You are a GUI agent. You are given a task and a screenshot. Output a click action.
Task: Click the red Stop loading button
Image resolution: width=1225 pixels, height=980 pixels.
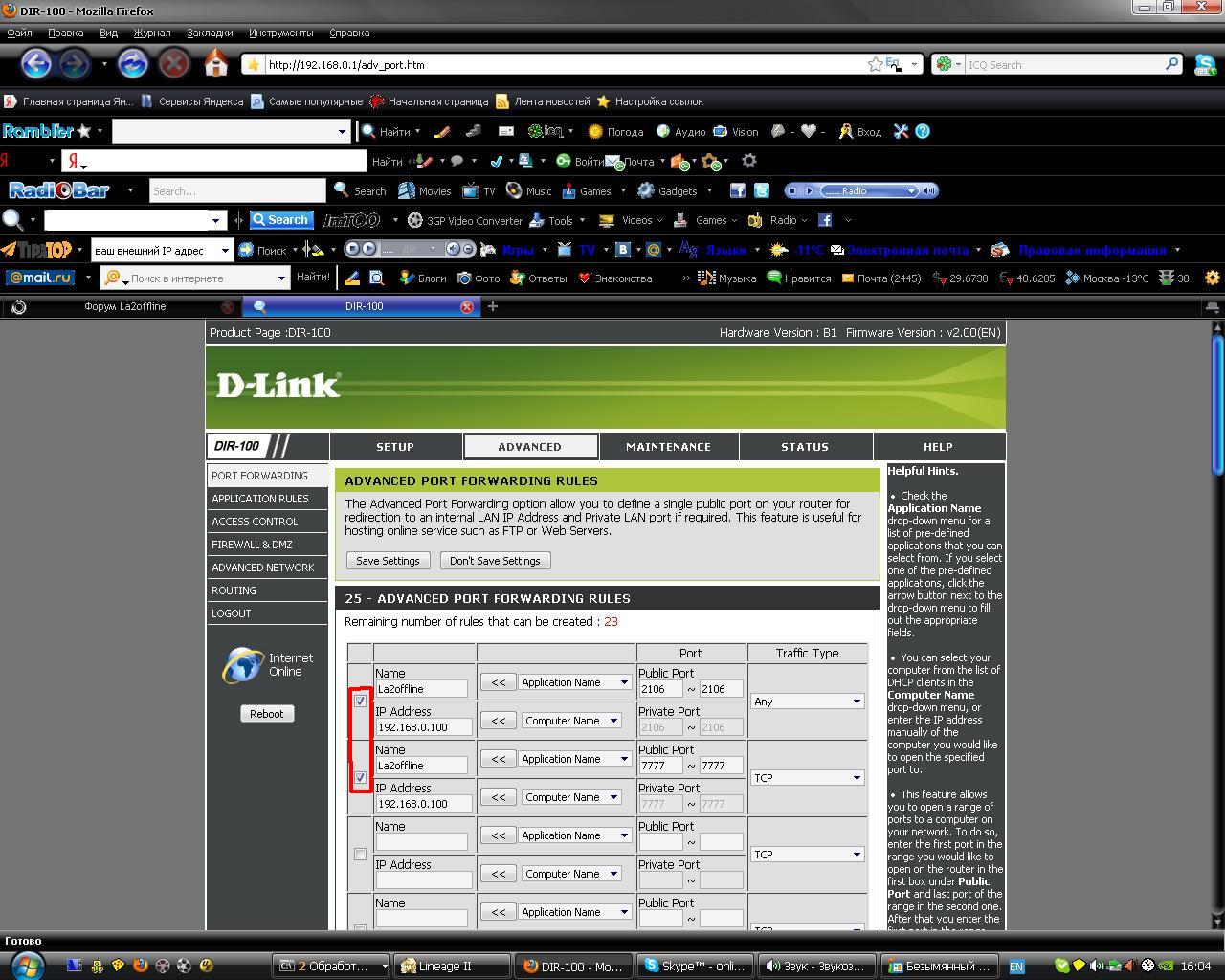(173, 64)
